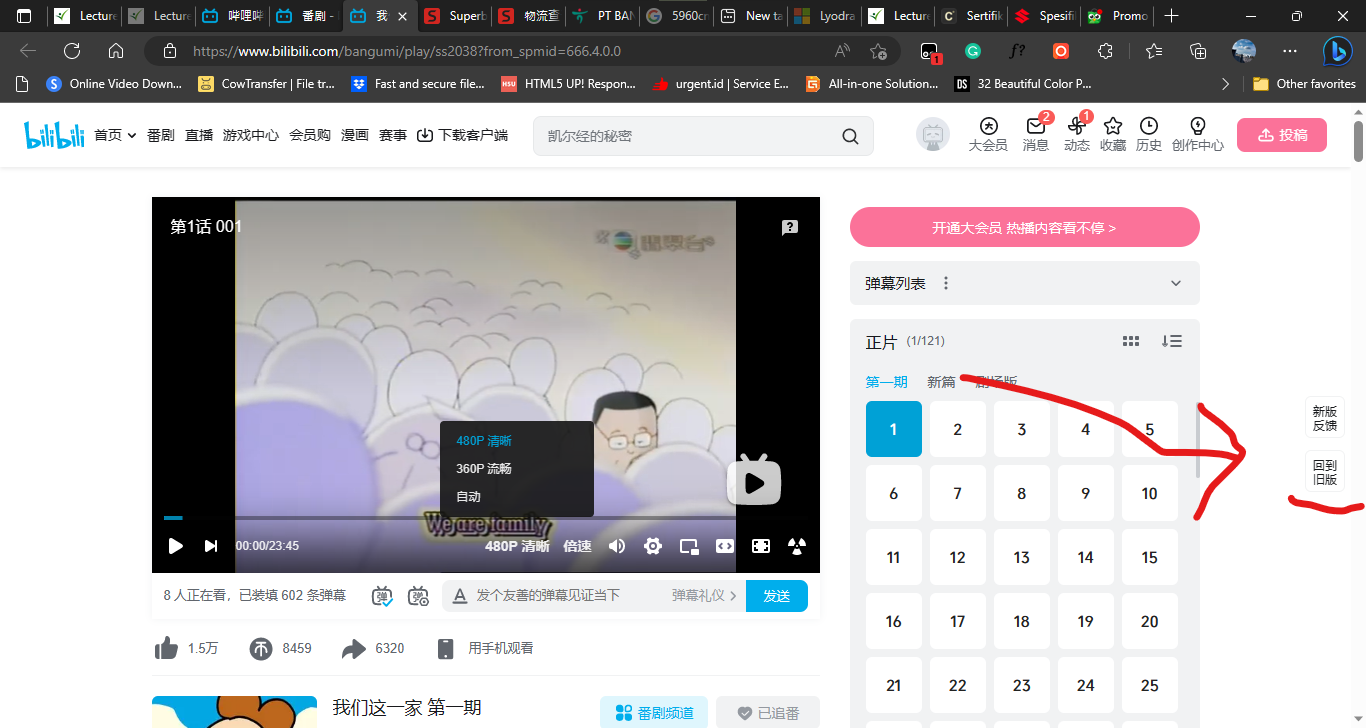Screen dimensions: 1366x728
Task: Open 游戏中心 in the site navigation
Action: (251, 135)
